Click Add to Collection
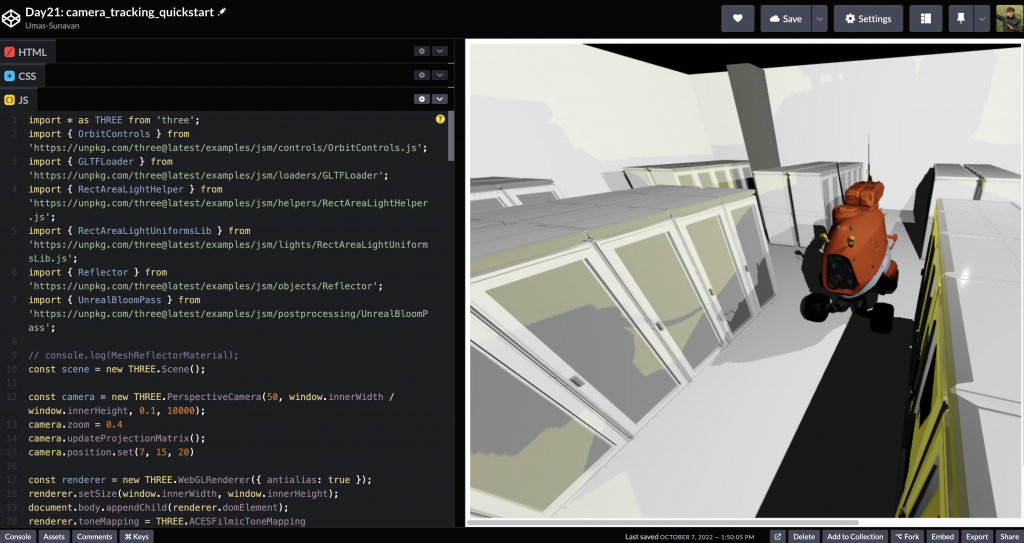Viewport: 1024px width, 543px height. point(855,536)
